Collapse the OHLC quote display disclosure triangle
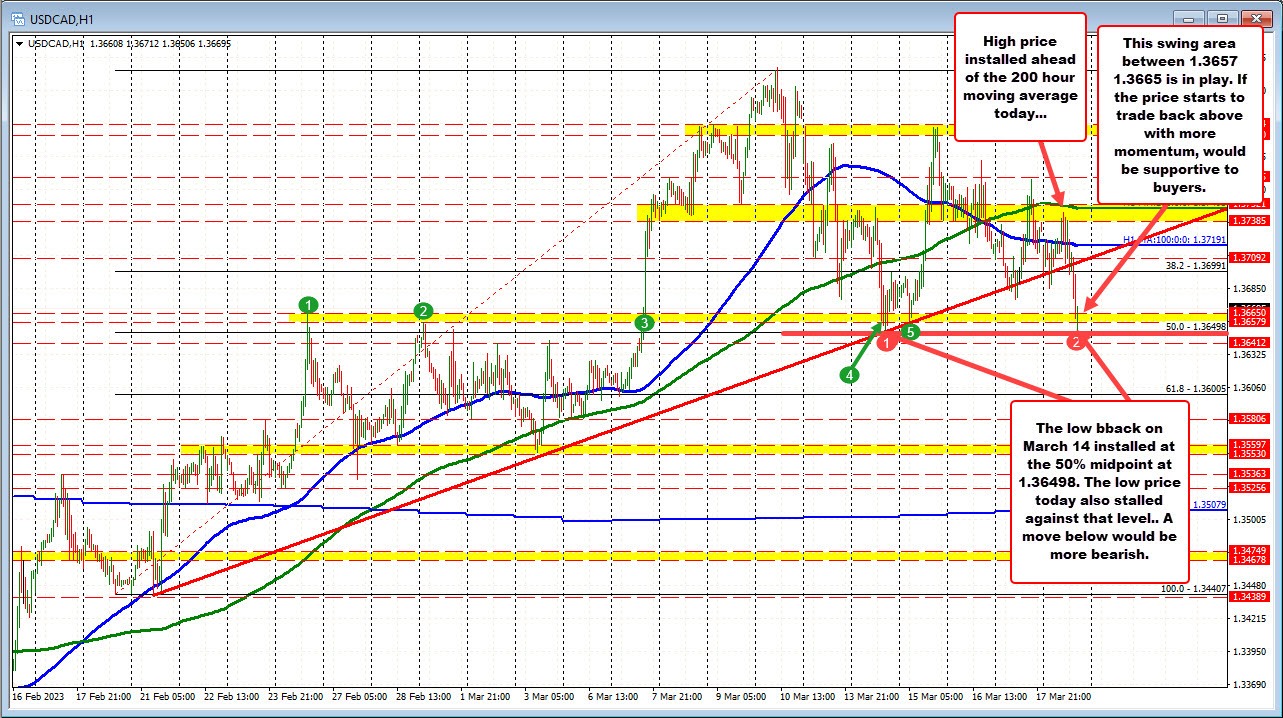The width and height of the screenshot is (1283, 718). (x=18, y=44)
